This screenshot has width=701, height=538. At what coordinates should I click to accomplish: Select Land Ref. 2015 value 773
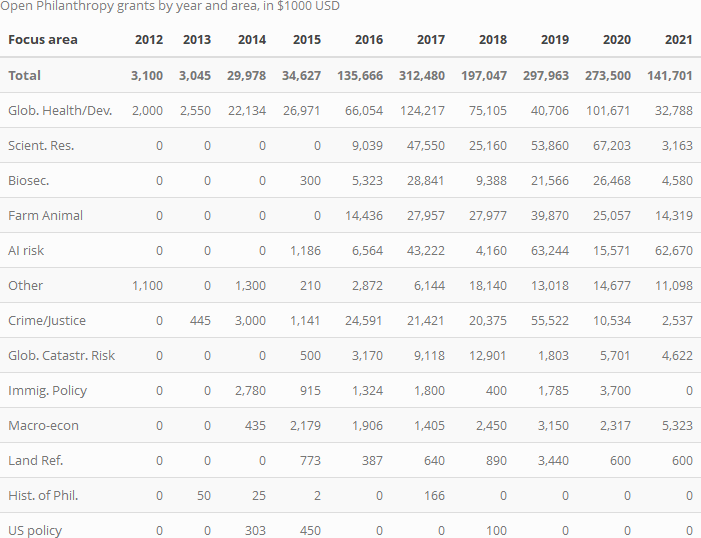[x=310, y=460]
